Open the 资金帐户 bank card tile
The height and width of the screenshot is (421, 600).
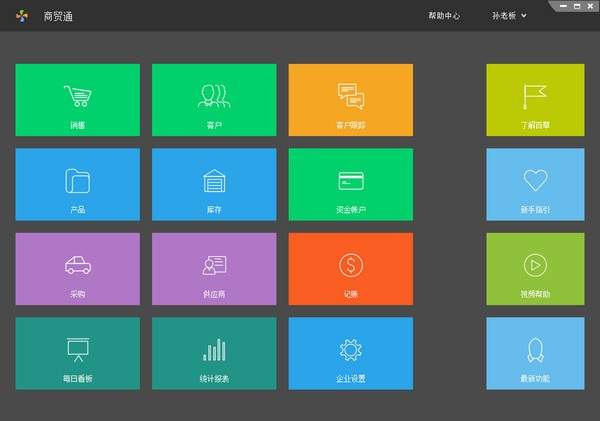[351, 184]
